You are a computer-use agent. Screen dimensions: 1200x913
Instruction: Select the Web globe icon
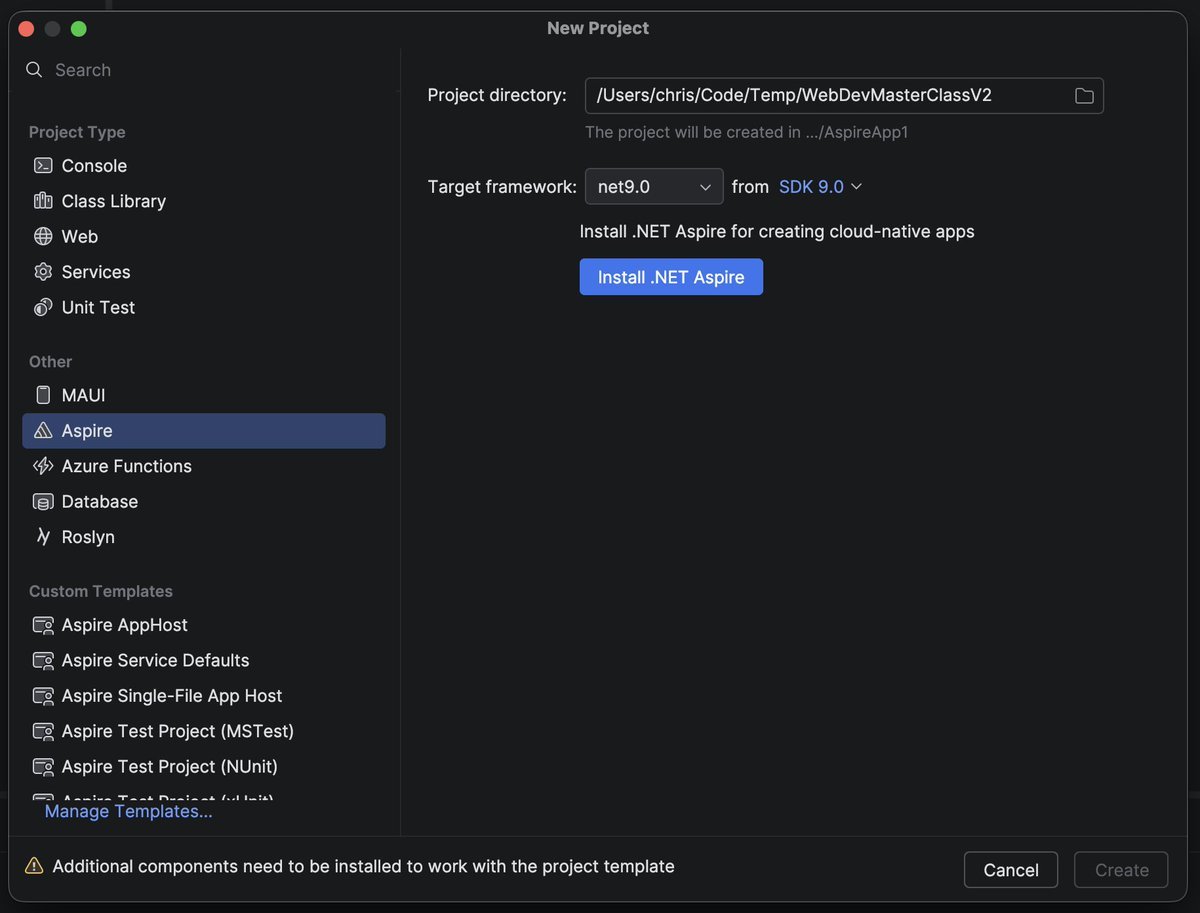(43, 237)
